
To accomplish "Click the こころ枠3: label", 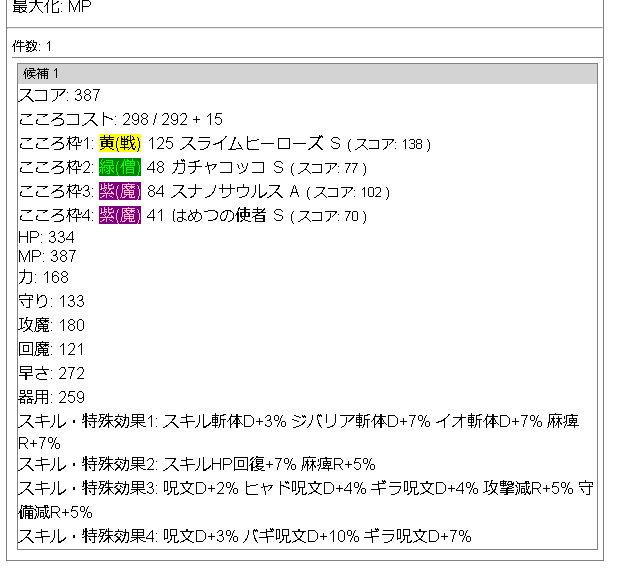I will pos(57,192).
